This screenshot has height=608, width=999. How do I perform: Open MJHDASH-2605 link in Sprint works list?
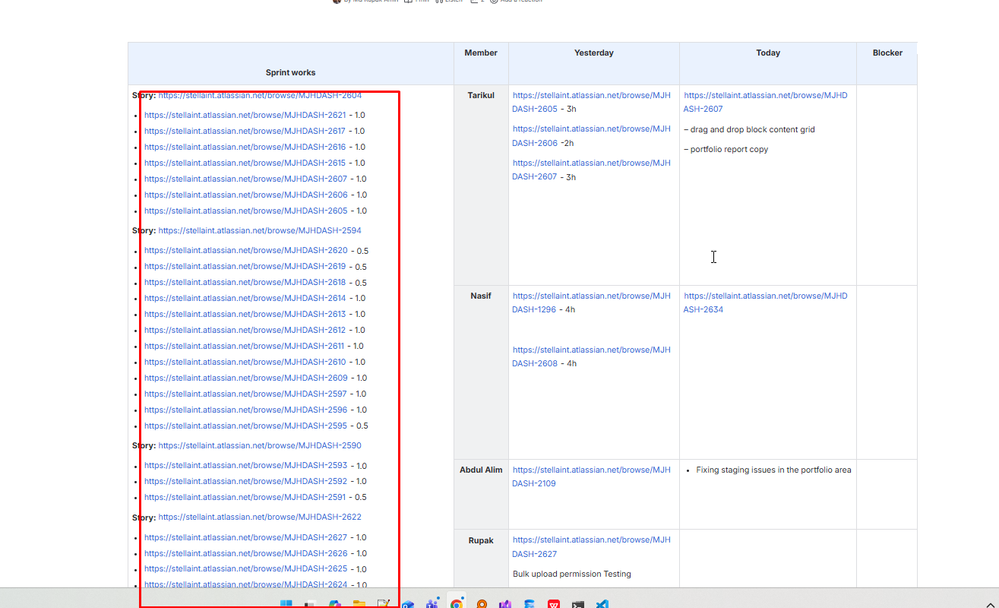click(246, 210)
